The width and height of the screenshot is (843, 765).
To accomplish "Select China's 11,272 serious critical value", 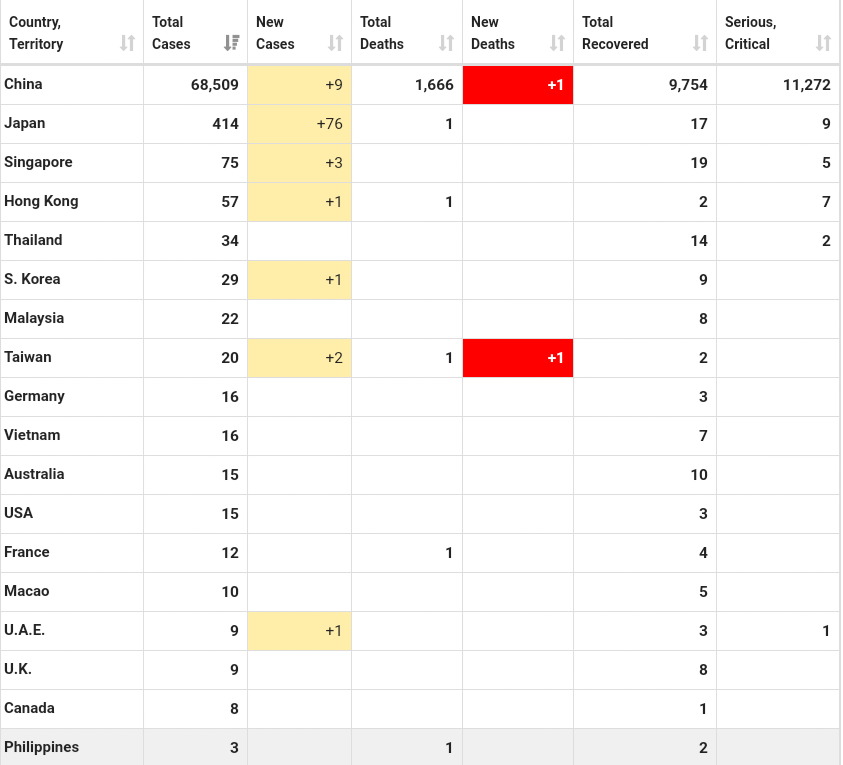I will pyautogui.click(x=806, y=85).
